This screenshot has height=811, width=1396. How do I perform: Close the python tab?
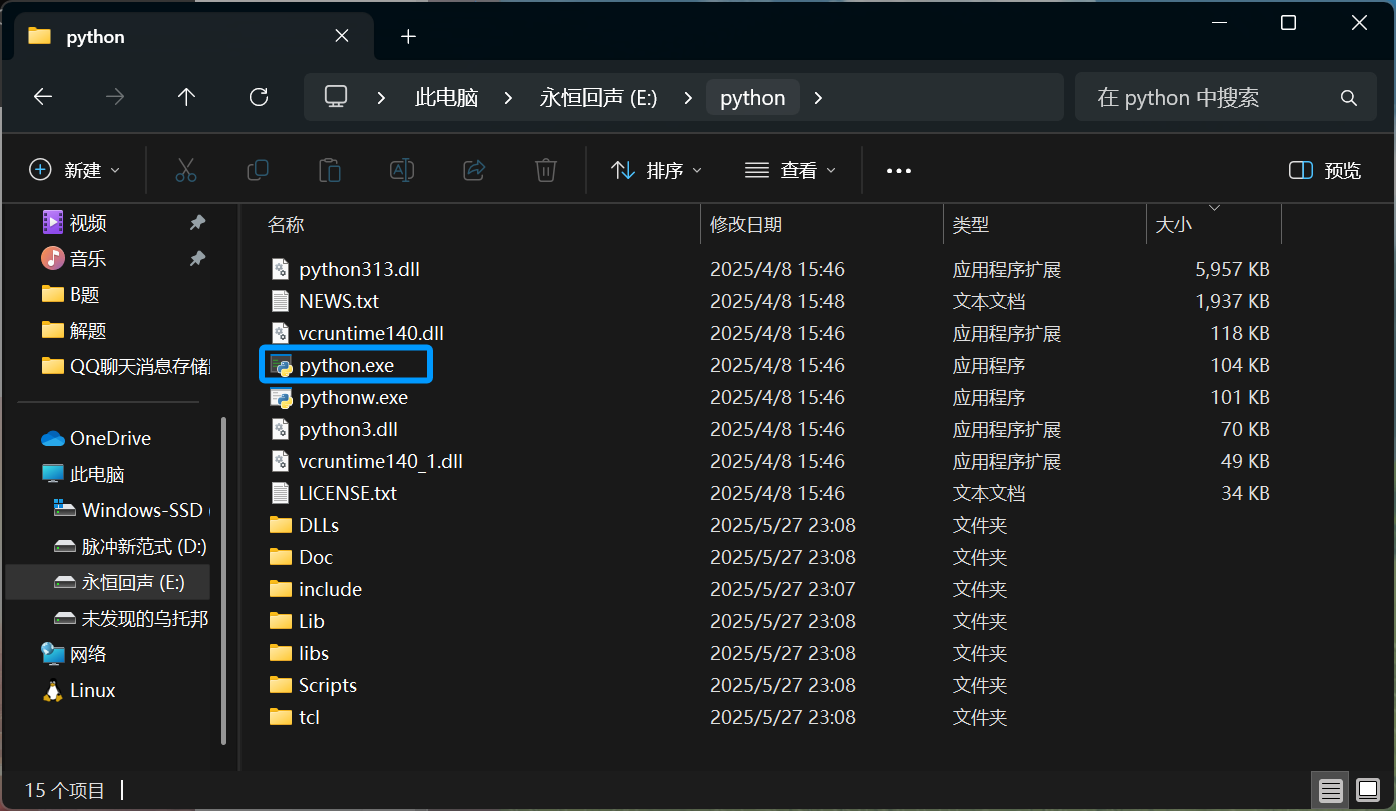[342, 36]
